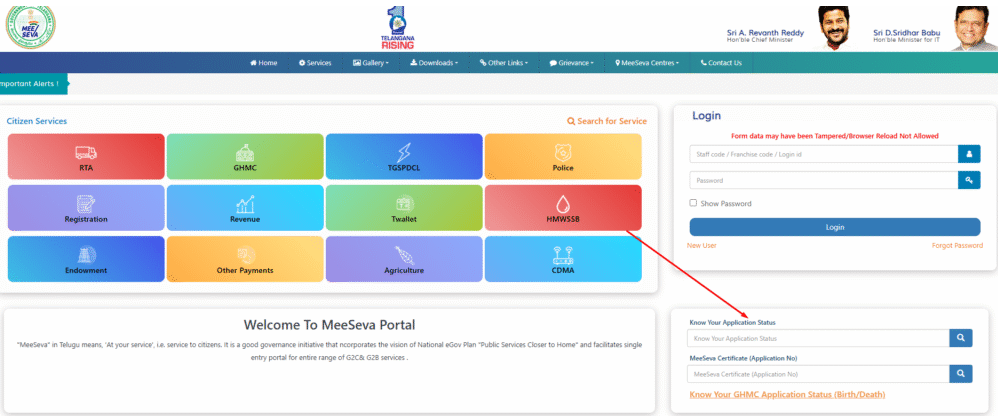Open the Police service tile
998x416 pixels.
coord(562,155)
